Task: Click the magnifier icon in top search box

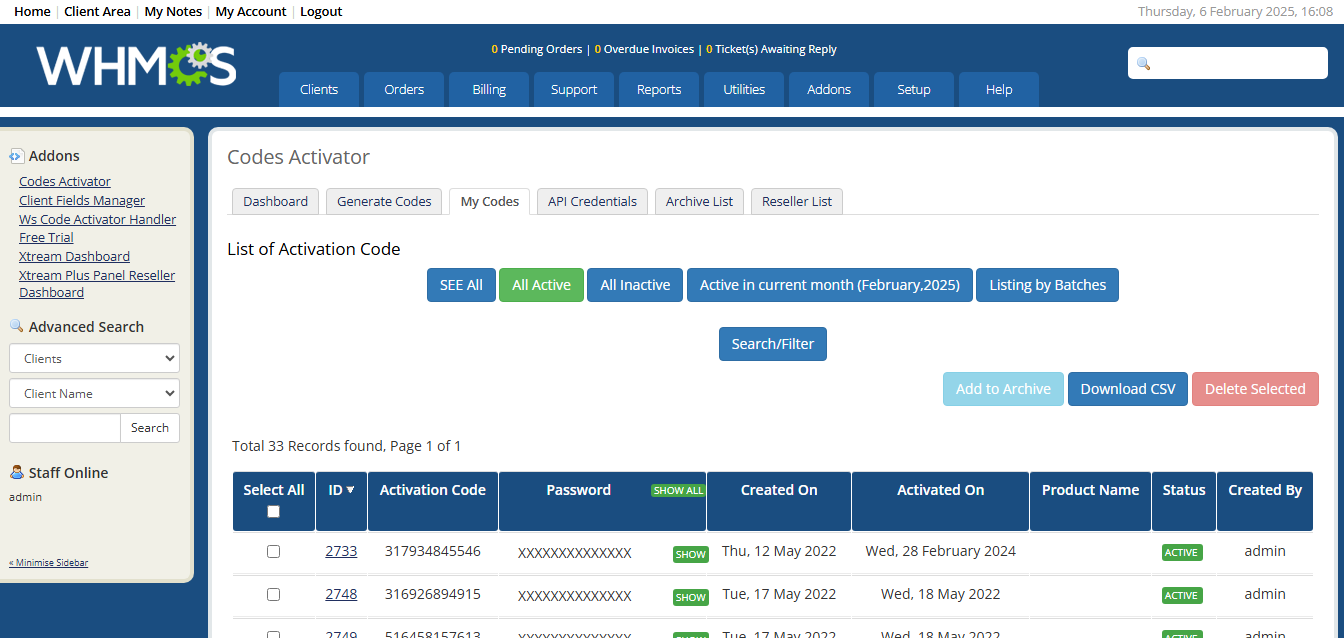Action: pyautogui.click(x=1144, y=64)
